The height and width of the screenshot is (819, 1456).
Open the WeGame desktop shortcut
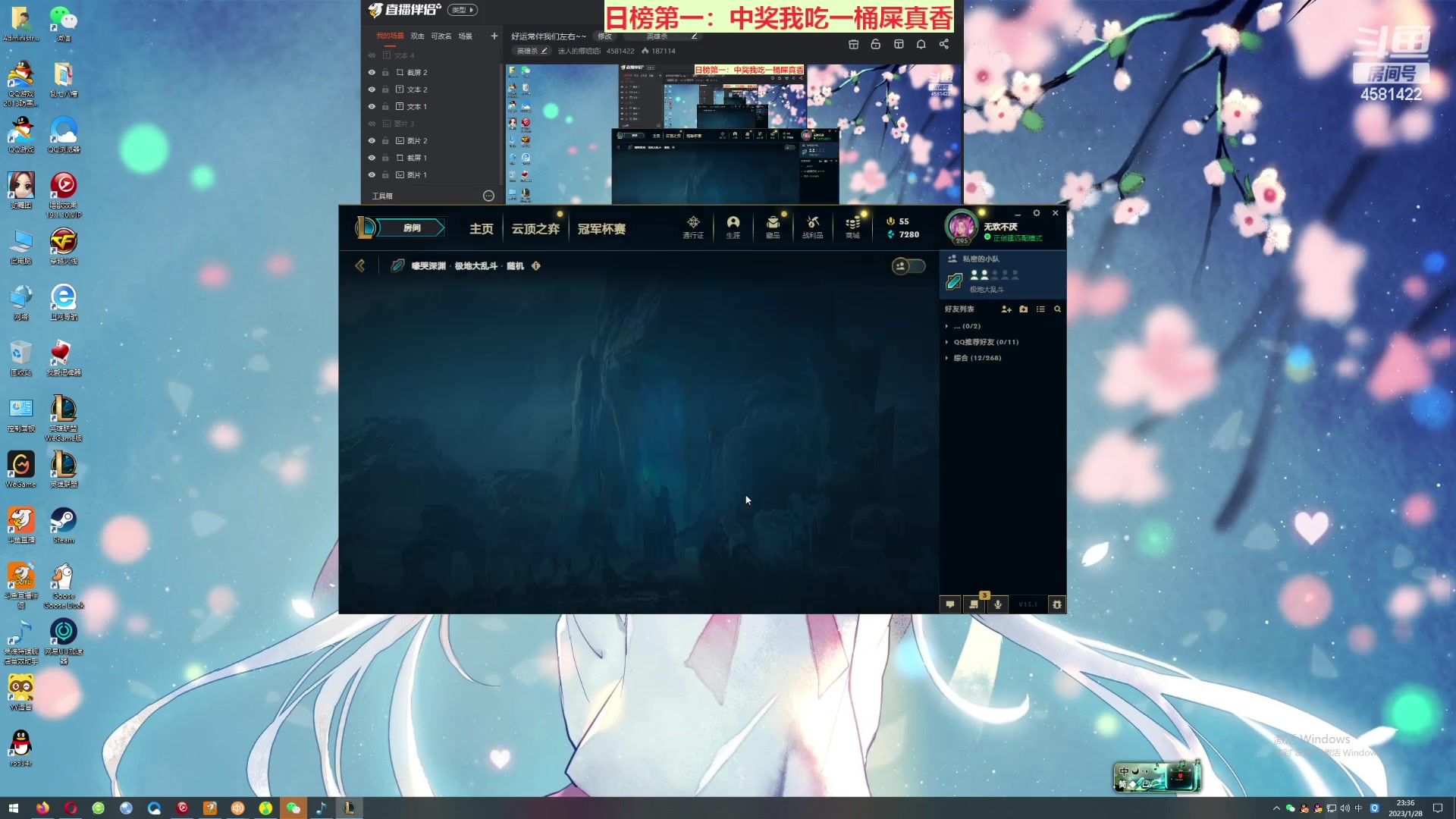pyautogui.click(x=20, y=469)
